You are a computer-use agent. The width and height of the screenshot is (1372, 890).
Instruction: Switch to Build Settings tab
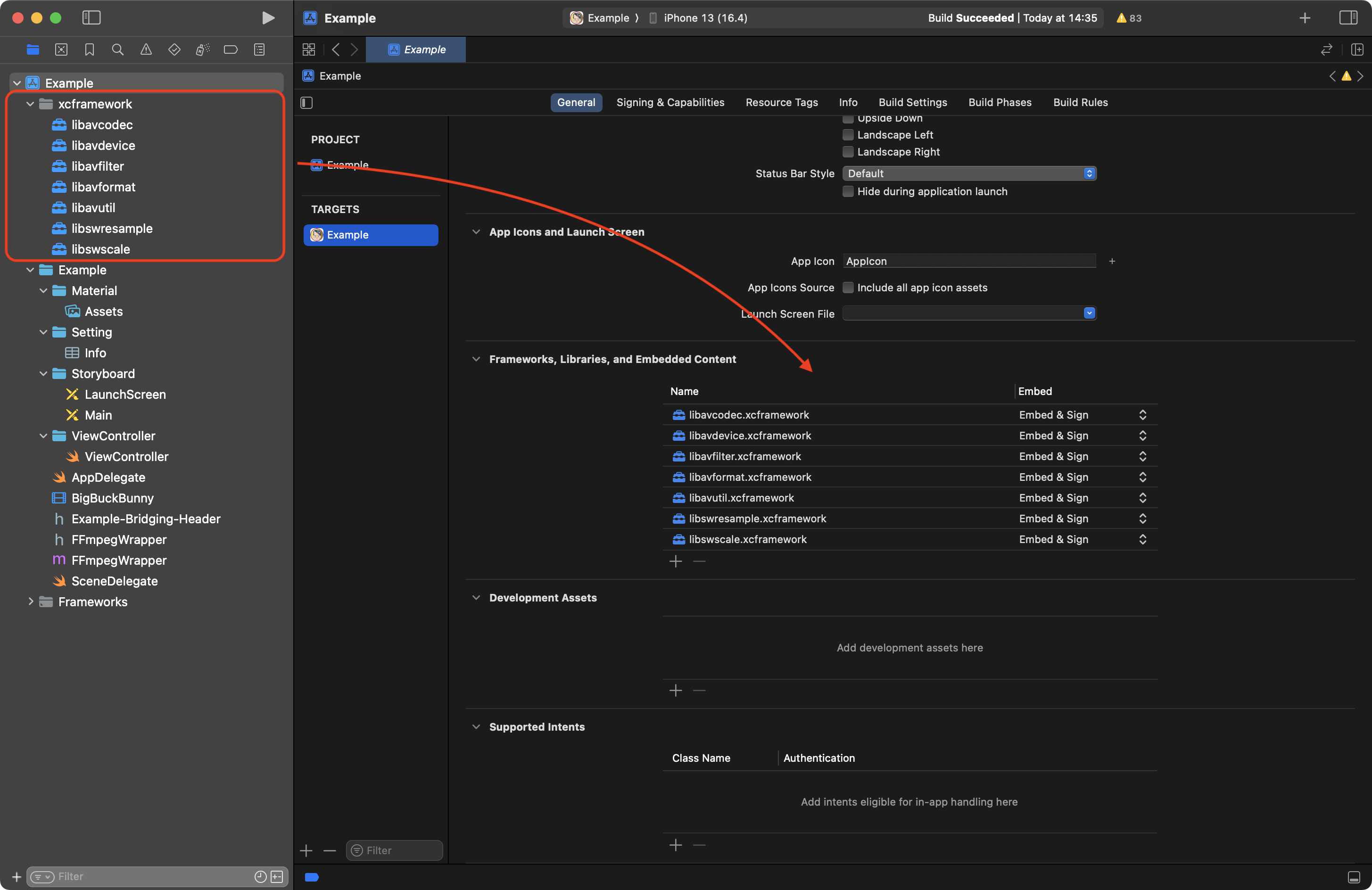click(x=913, y=103)
